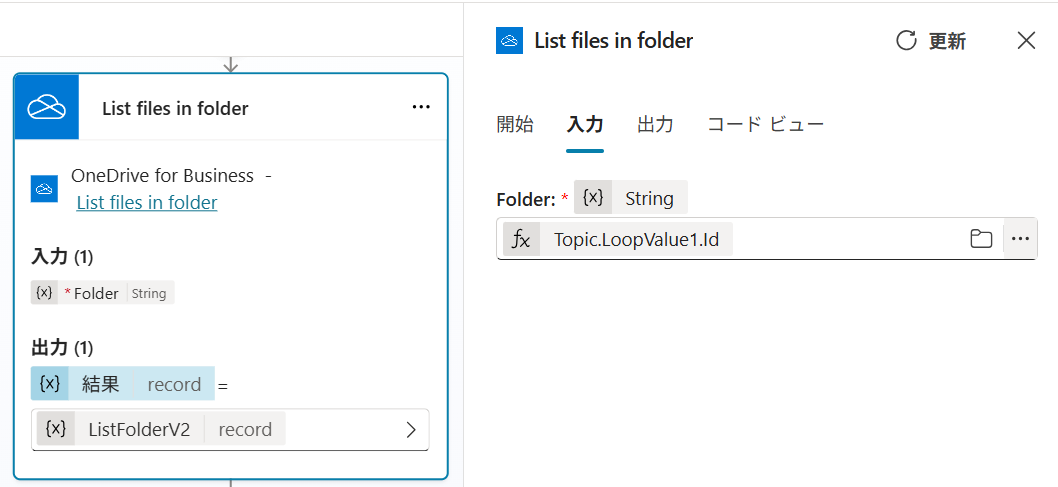Click the small OneDrive for Business icon

(x=45, y=188)
